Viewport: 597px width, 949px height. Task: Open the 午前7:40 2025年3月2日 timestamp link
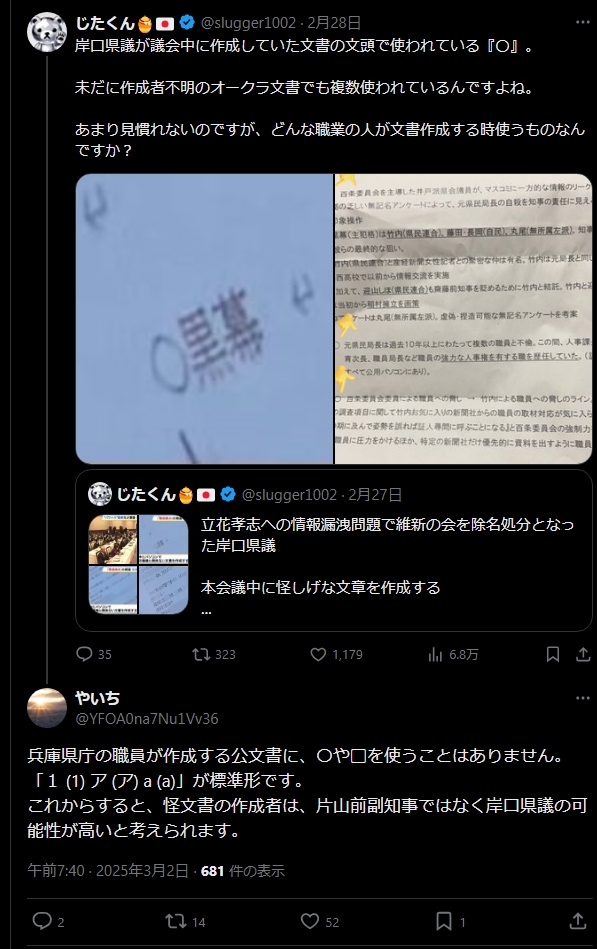[x=108, y=871]
